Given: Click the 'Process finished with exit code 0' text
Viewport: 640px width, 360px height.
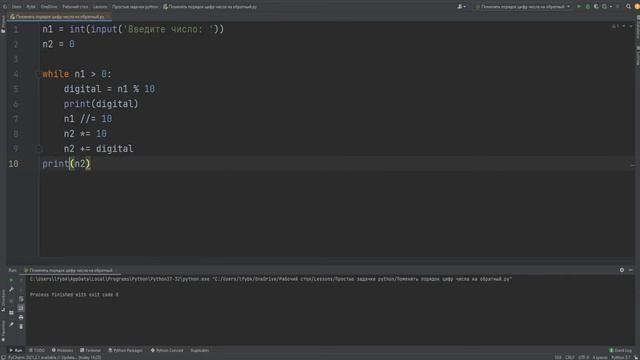Looking at the screenshot, I should point(74,294).
